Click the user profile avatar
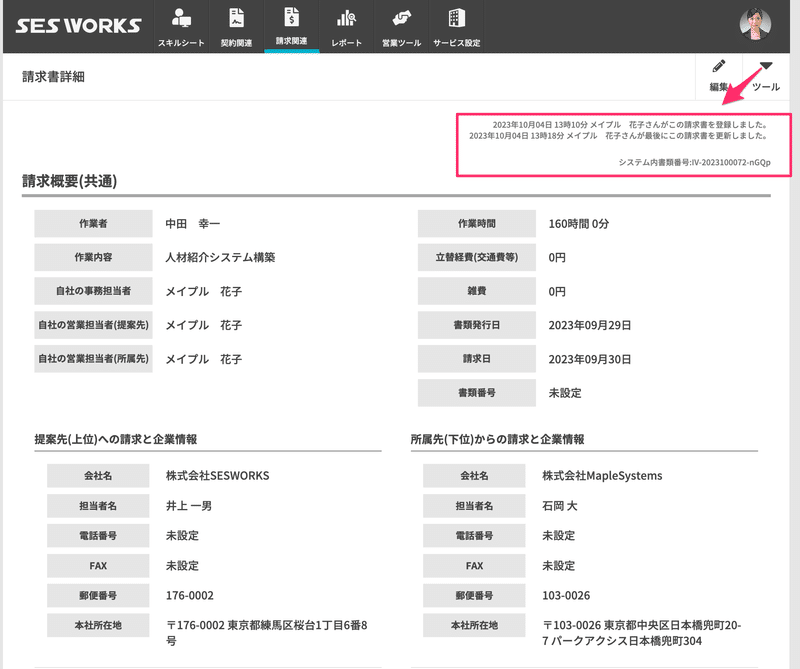 click(x=755, y=24)
